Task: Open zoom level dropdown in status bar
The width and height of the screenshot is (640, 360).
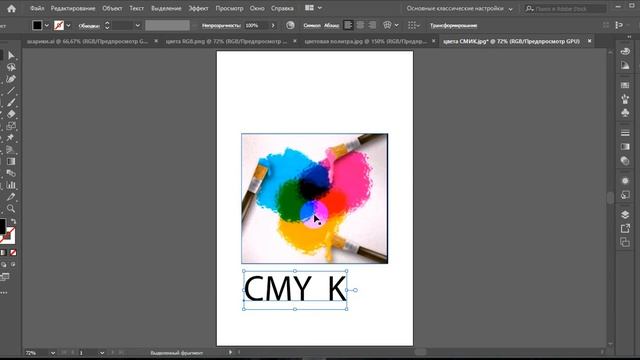Action: 53,353
